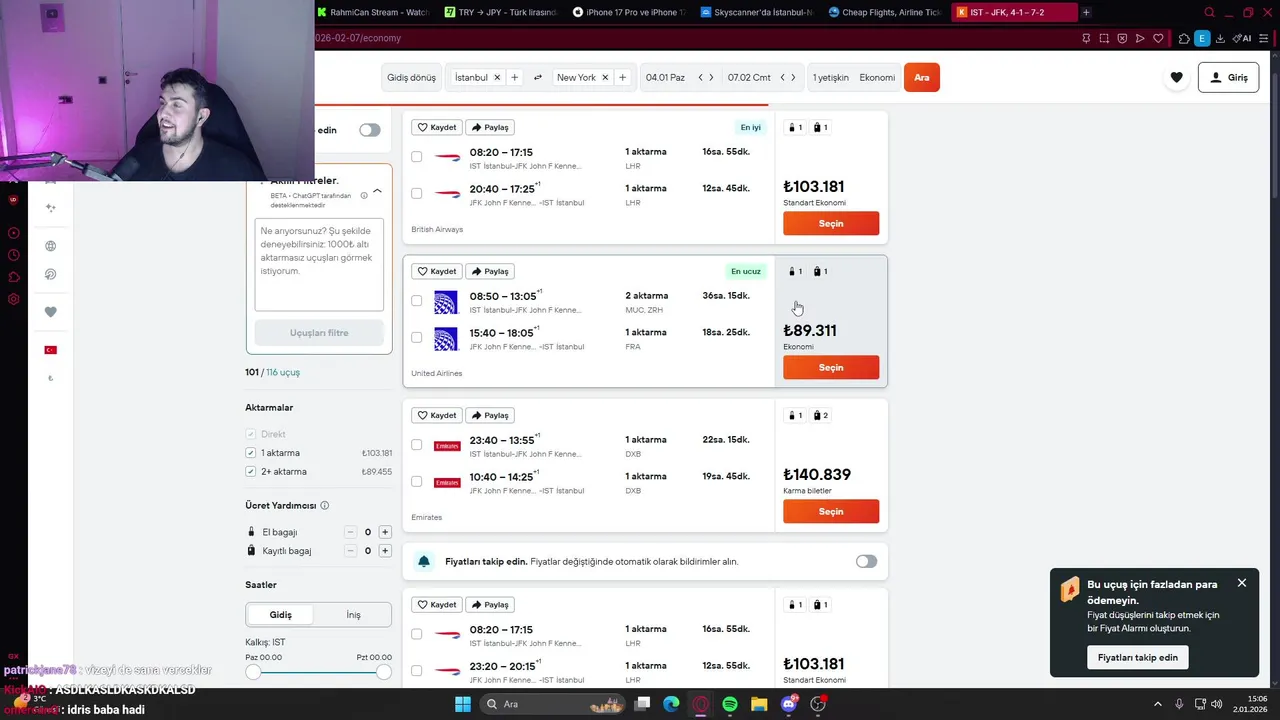Click next day arrow for 07.02 Cmt
Image resolution: width=1280 pixels, height=720 pixels.
click(x=794, y=77)
